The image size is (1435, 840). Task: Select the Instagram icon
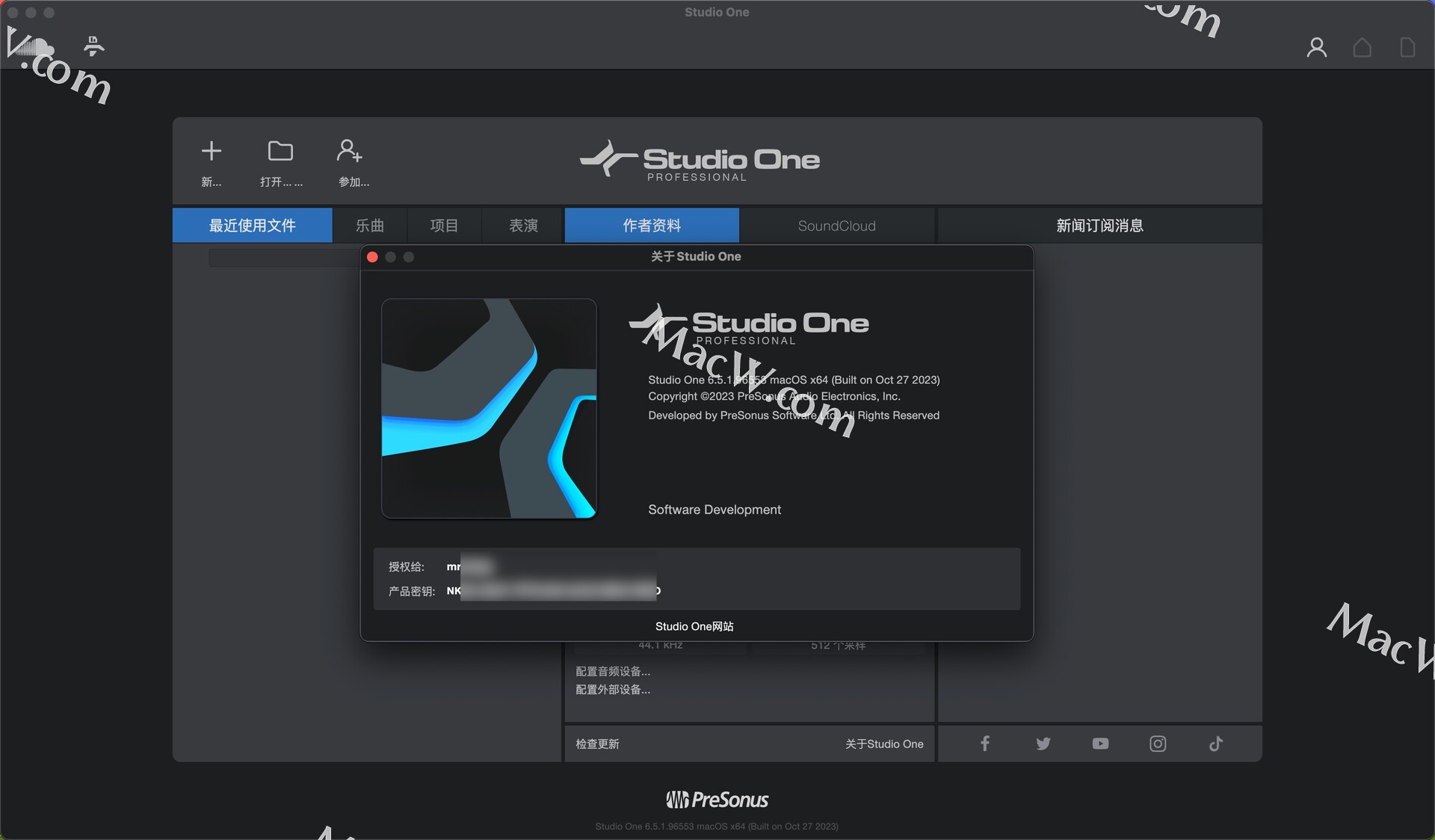[x=1157, y=744]
